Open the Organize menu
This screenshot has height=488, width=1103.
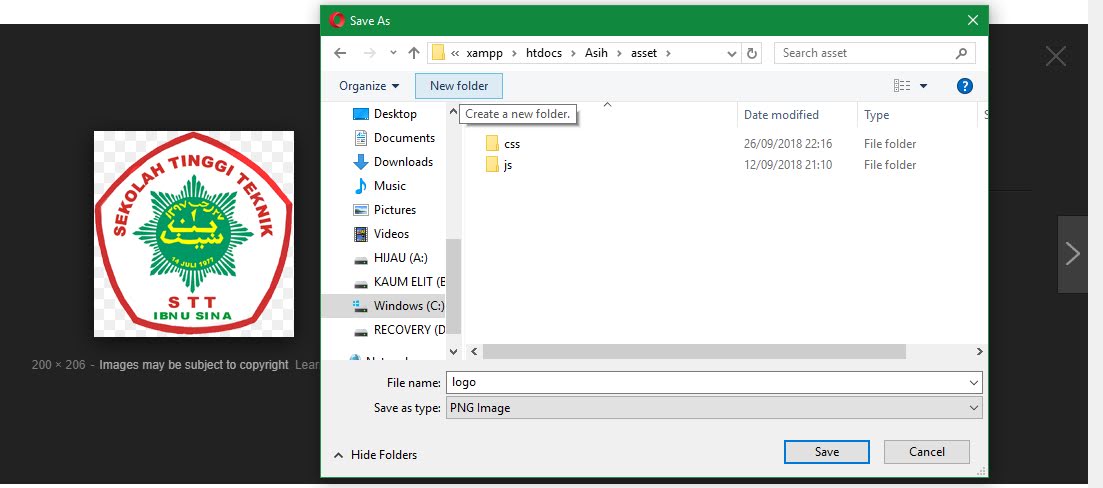[x=369, y=86]
